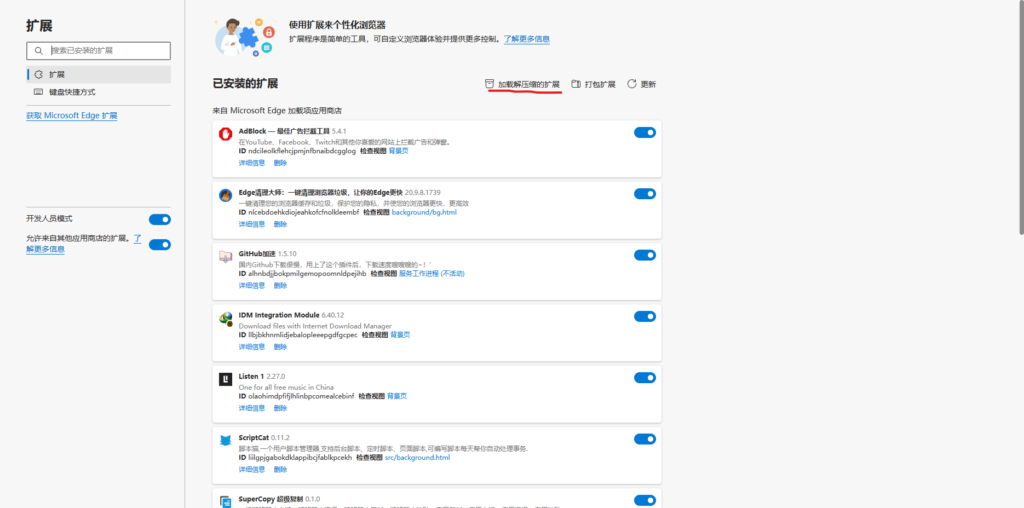The image size is (1024, 508).
Task: Click 删除 for Edge清理大师
Action: 280,225
